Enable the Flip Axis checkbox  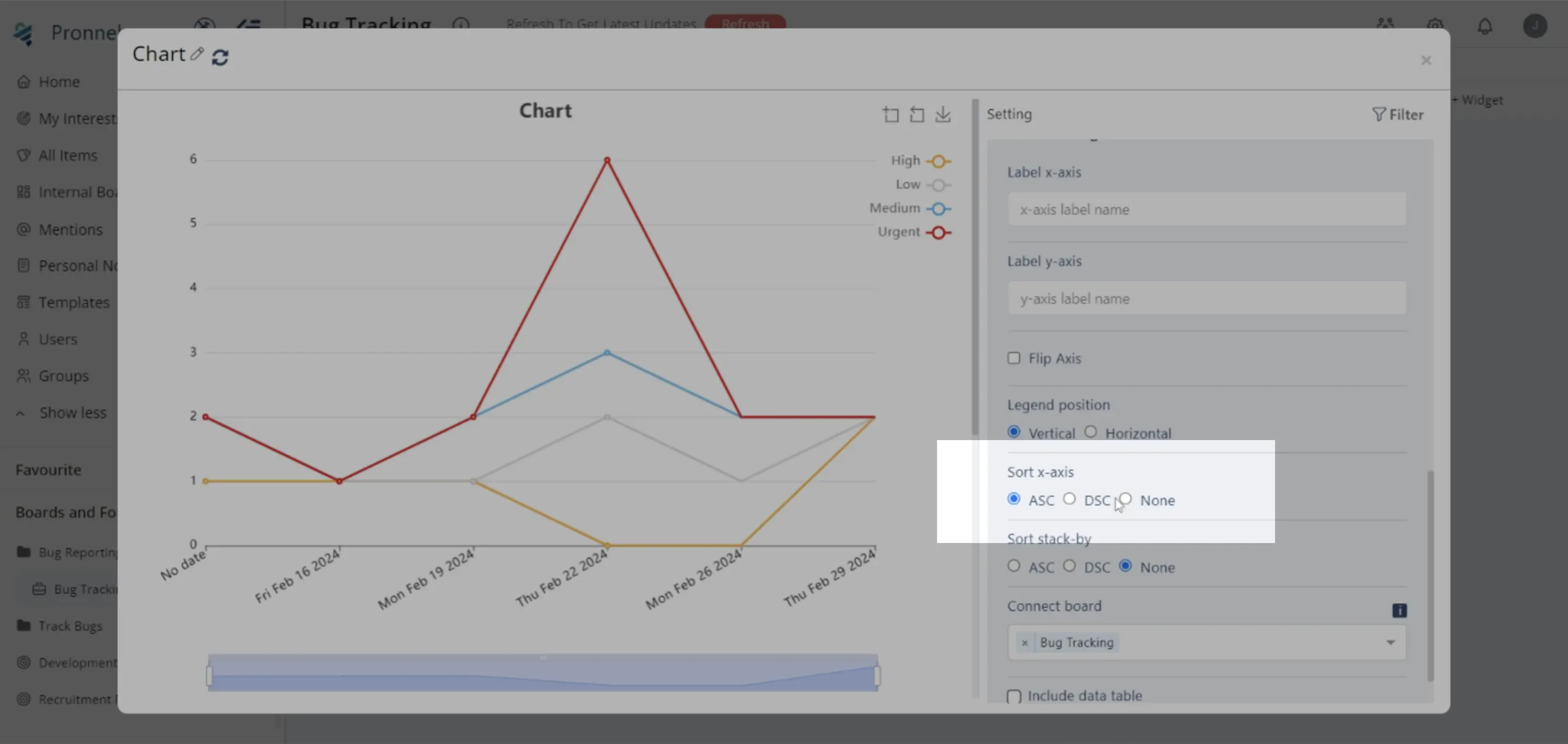[1013, 358]
